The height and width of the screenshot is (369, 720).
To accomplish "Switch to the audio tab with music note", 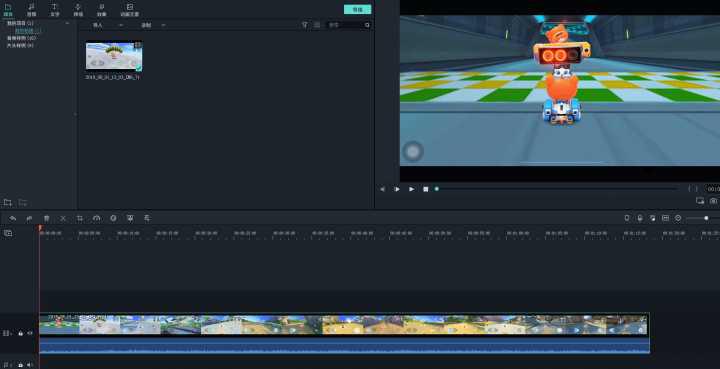I will 31,10.
